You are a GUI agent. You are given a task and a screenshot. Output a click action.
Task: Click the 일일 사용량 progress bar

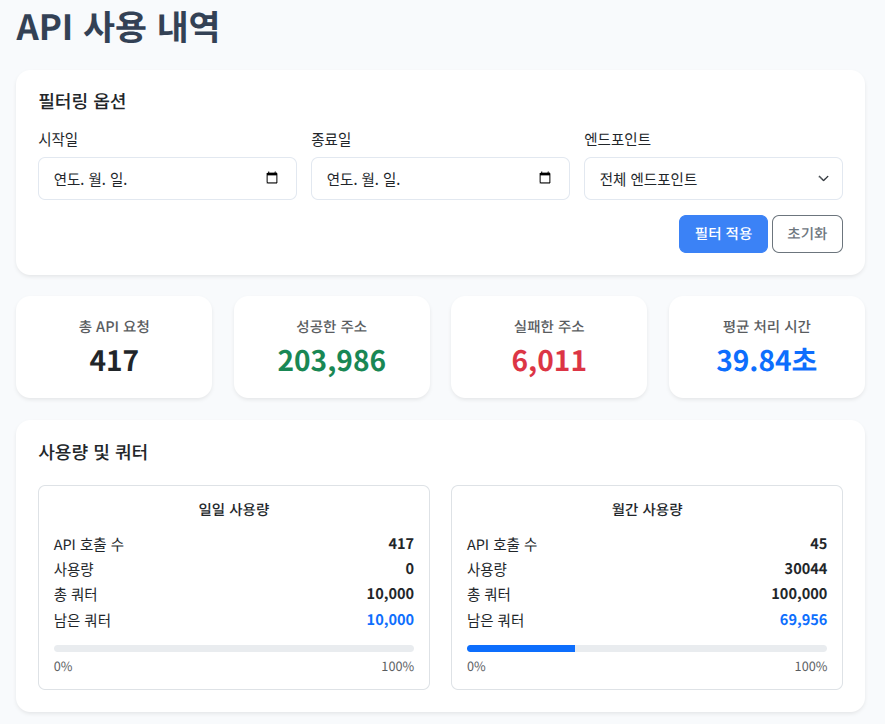234,648
